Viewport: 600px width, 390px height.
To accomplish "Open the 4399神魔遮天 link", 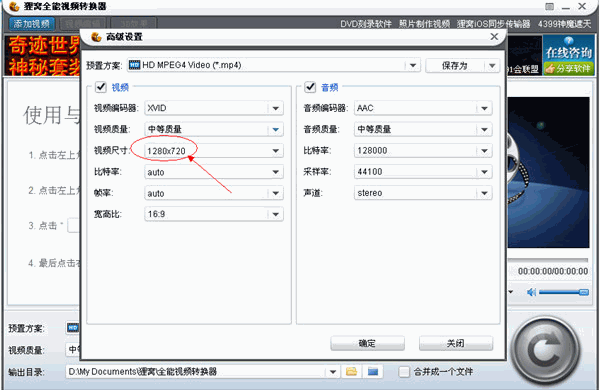I will 564,24.
